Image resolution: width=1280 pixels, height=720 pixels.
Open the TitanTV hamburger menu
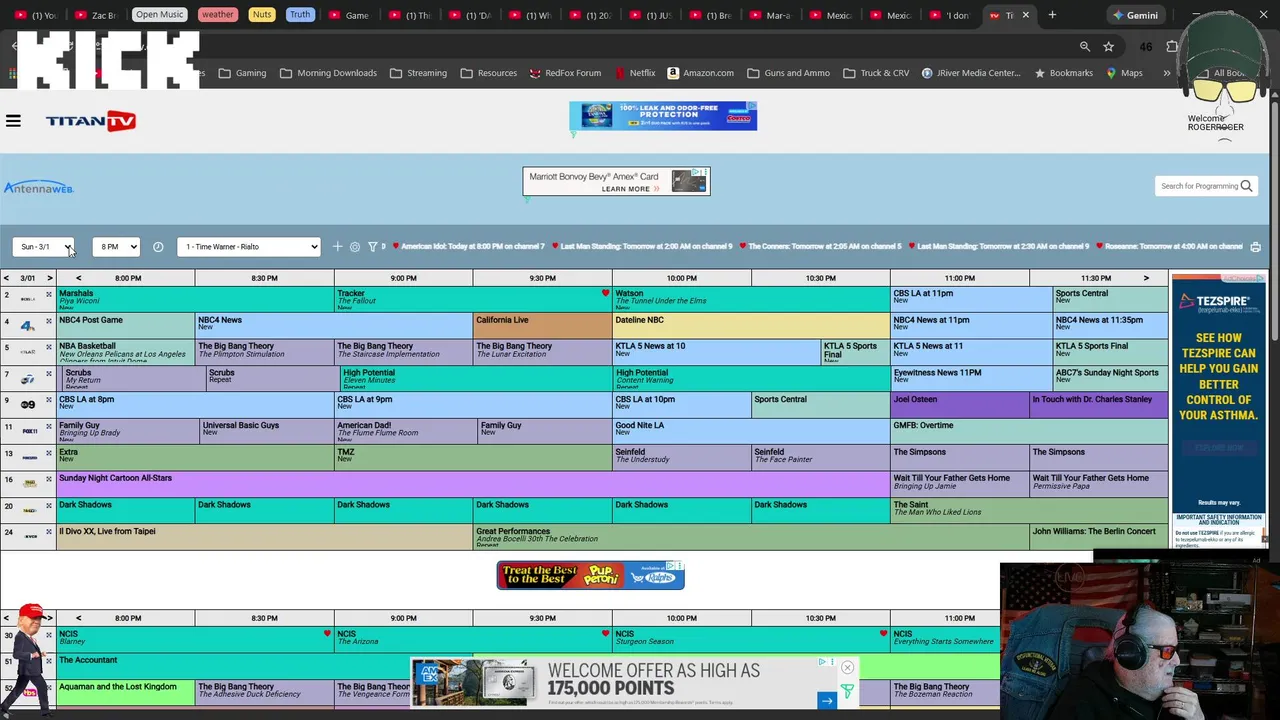(13, 121)
